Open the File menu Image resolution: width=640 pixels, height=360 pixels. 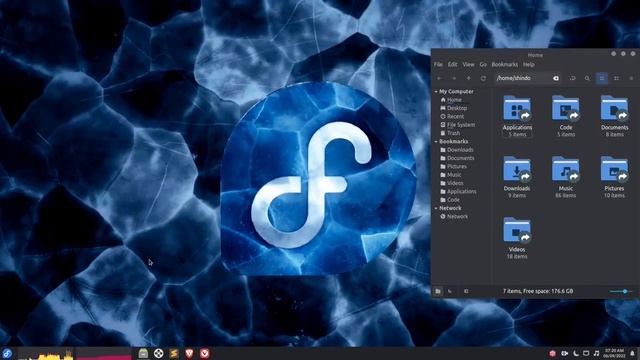(438, 64)
